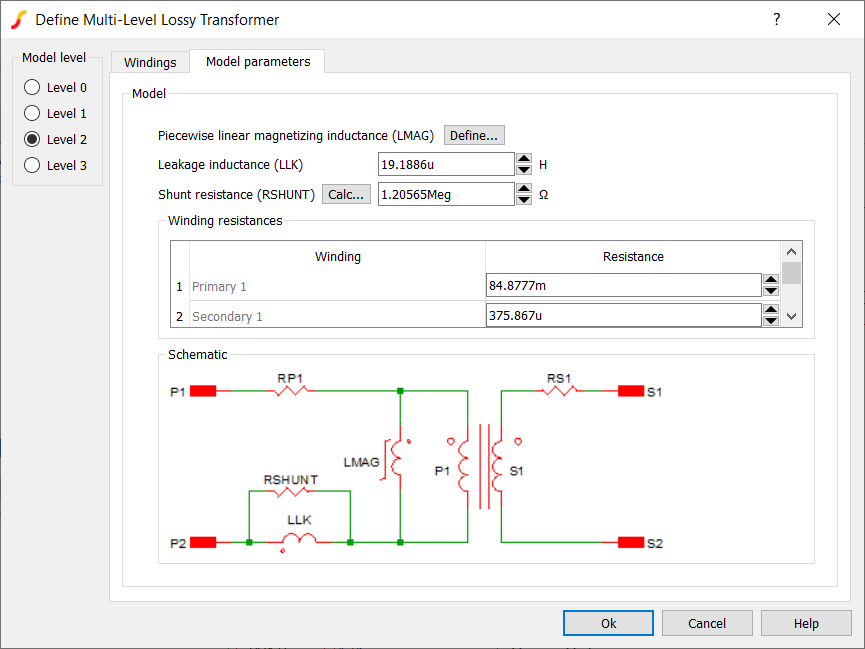
Task: Open the Model parameters tab
Action: click(x=258, y=61)
